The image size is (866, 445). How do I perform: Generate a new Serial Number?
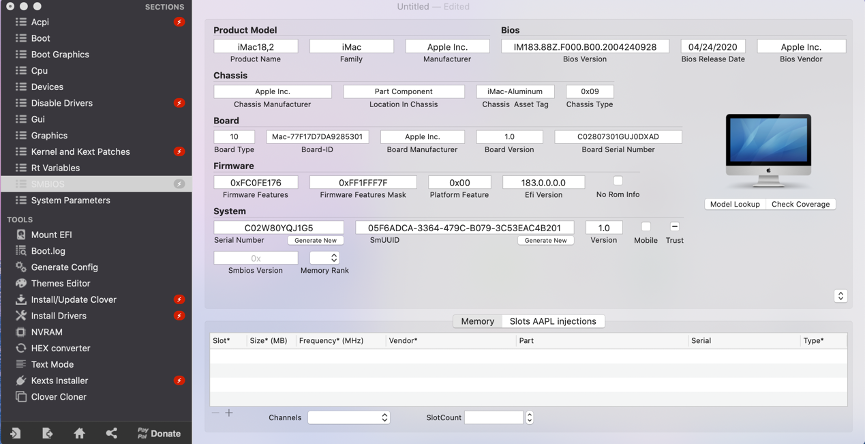pyautogui.click(x=315, y=241)
